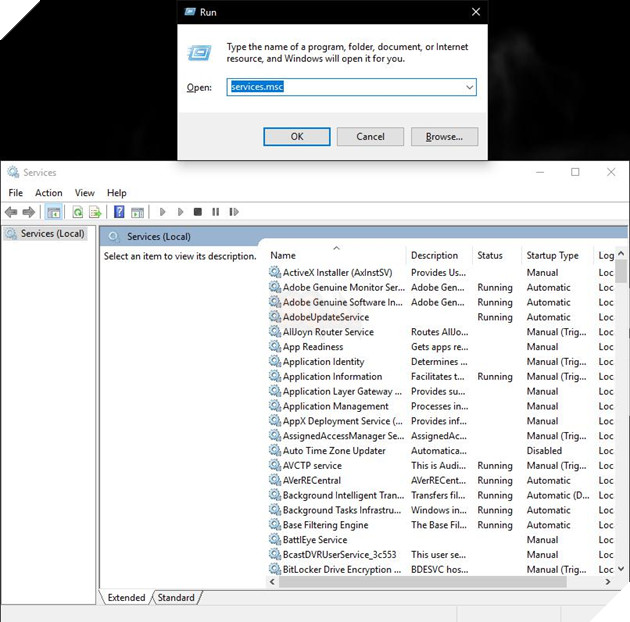
Task: Open Help via blue question mark icon
Action: click(x=119, y=212)
